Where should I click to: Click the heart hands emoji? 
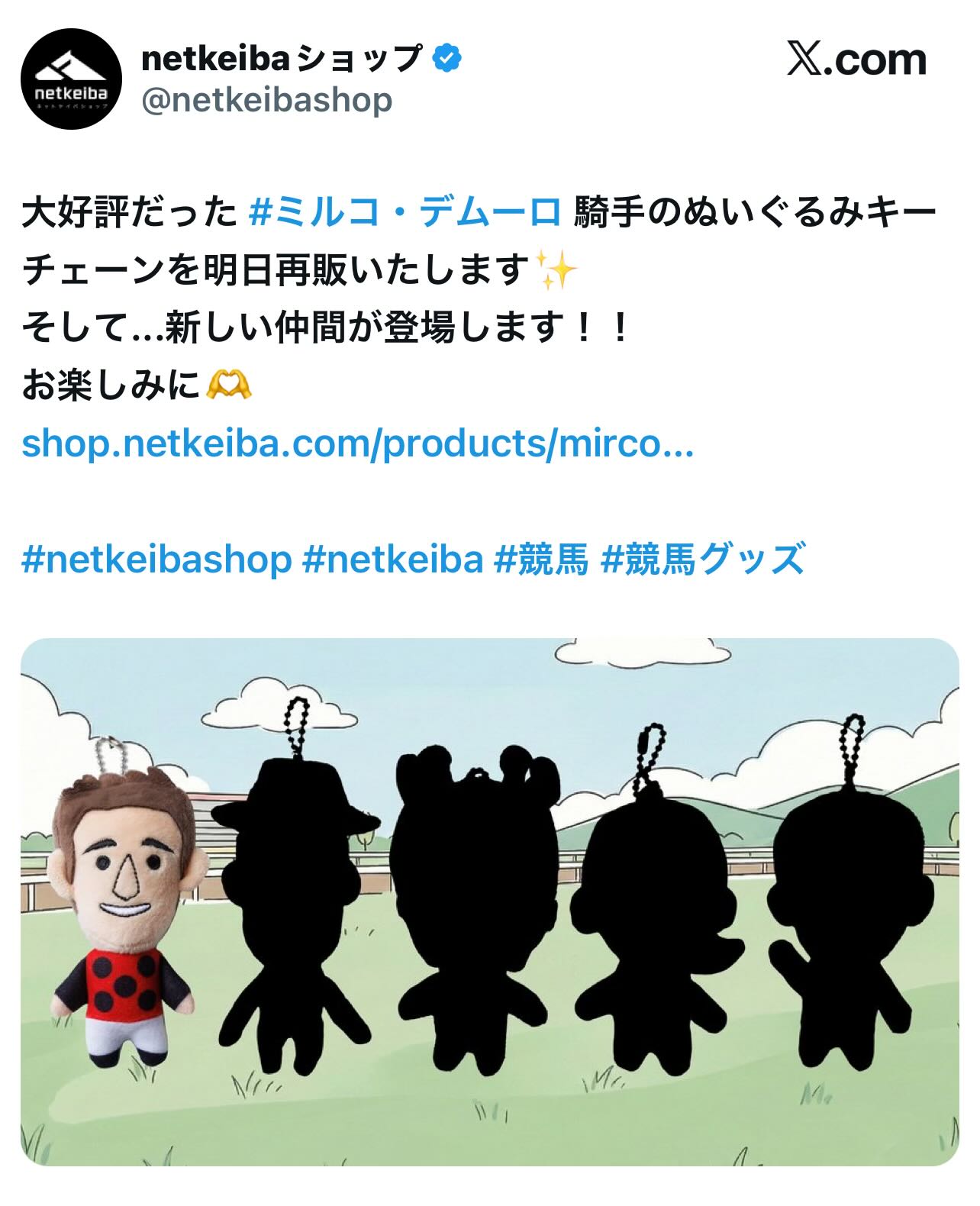point(229,386)
